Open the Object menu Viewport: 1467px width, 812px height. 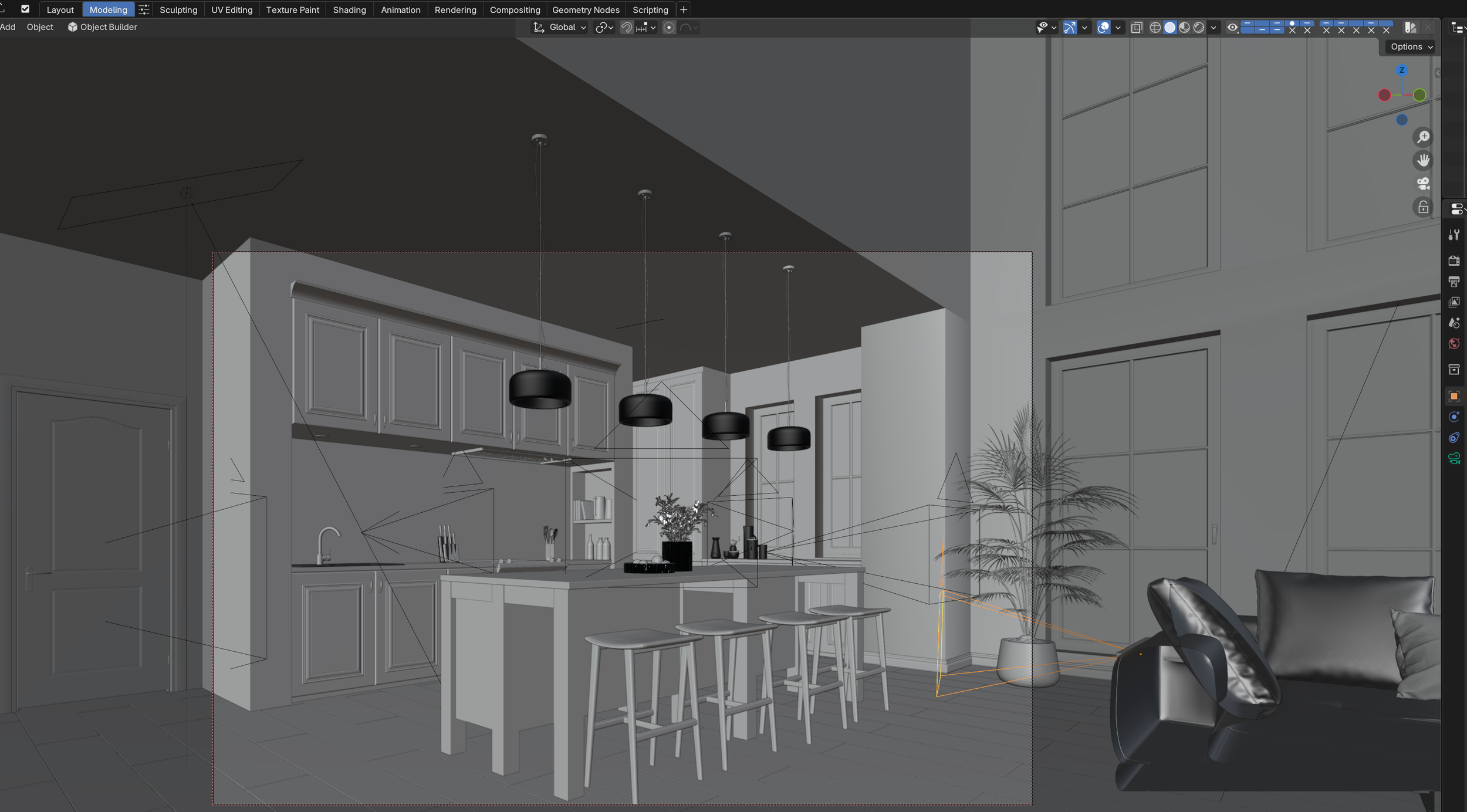pyautogui.click(x=40, y=27)
